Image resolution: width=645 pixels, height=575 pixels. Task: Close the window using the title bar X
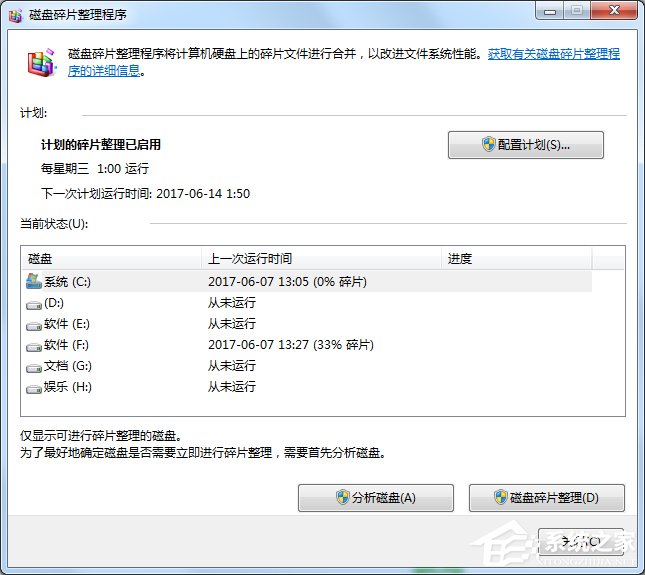pos(609,12)
